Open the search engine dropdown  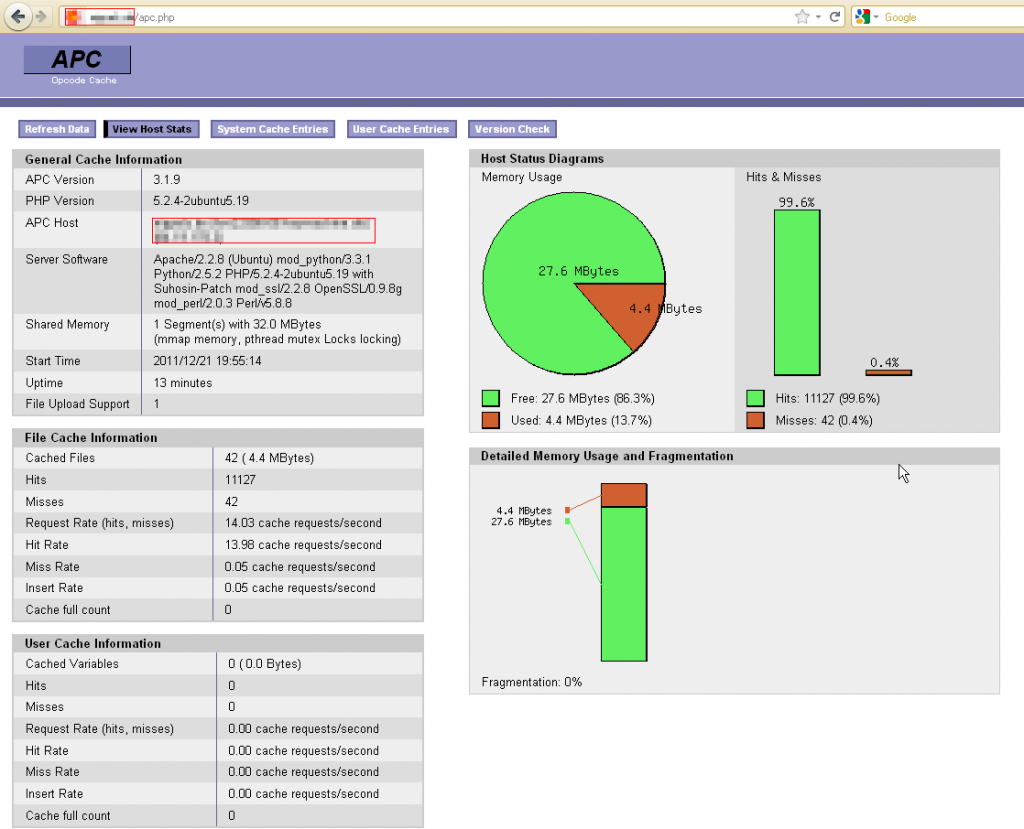(x=875, y=16)
